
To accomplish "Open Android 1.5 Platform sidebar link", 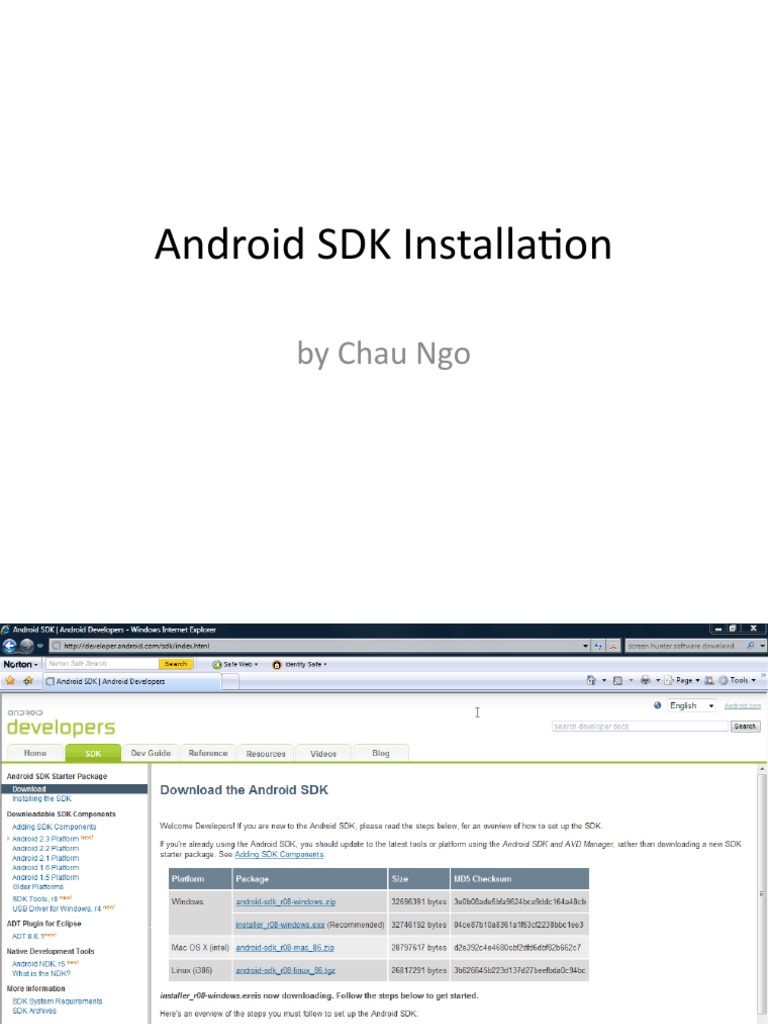I will pos(45,877).
